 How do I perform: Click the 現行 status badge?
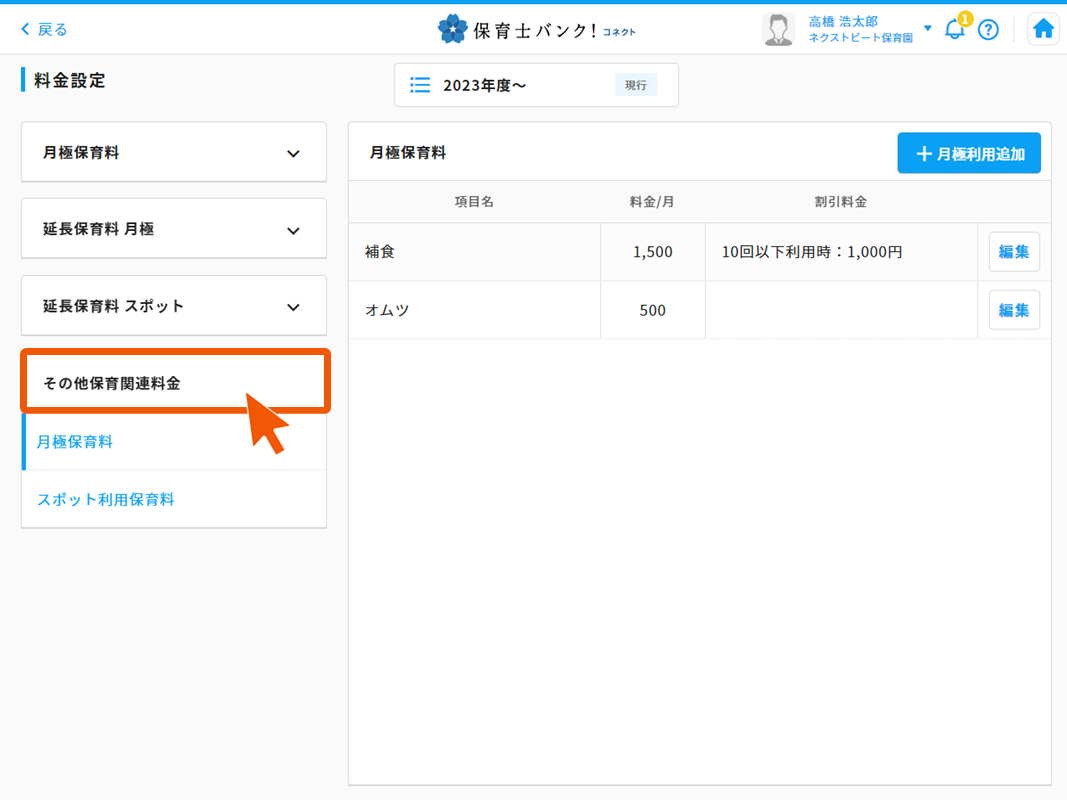(635, 85)
